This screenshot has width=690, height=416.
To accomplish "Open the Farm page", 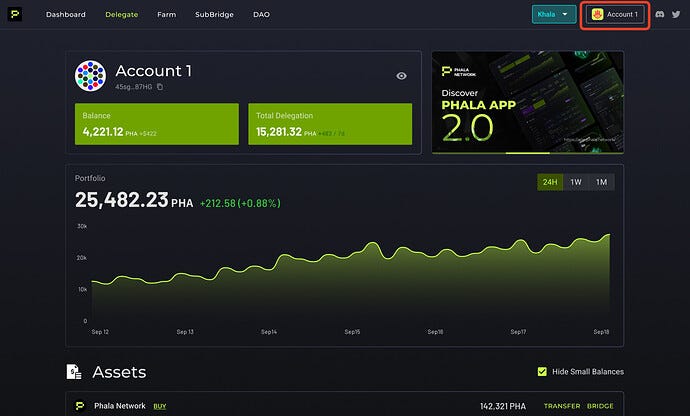I will [166, 15].
